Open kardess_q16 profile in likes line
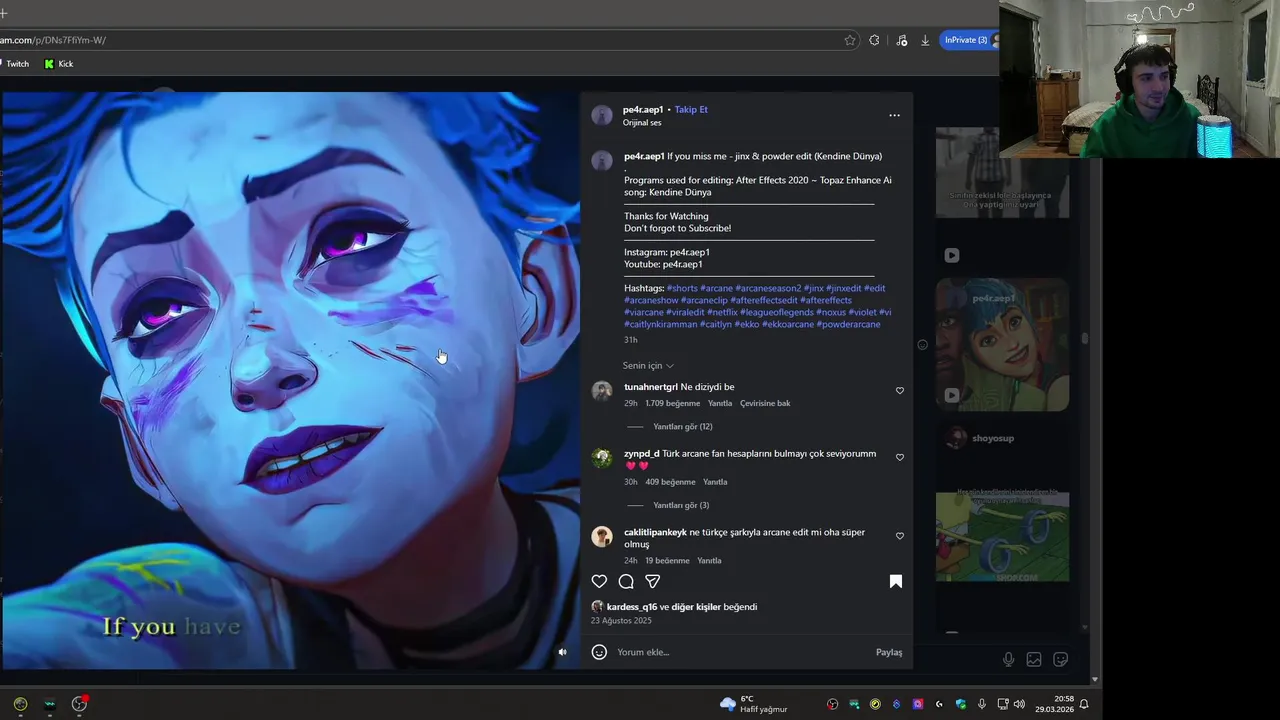Image resolution: width=1280 pixels, height=720 pixels. click(x=632, y=607)
